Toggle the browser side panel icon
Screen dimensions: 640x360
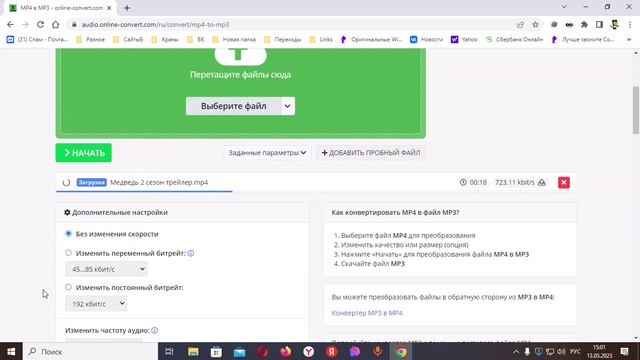(599, 24)
